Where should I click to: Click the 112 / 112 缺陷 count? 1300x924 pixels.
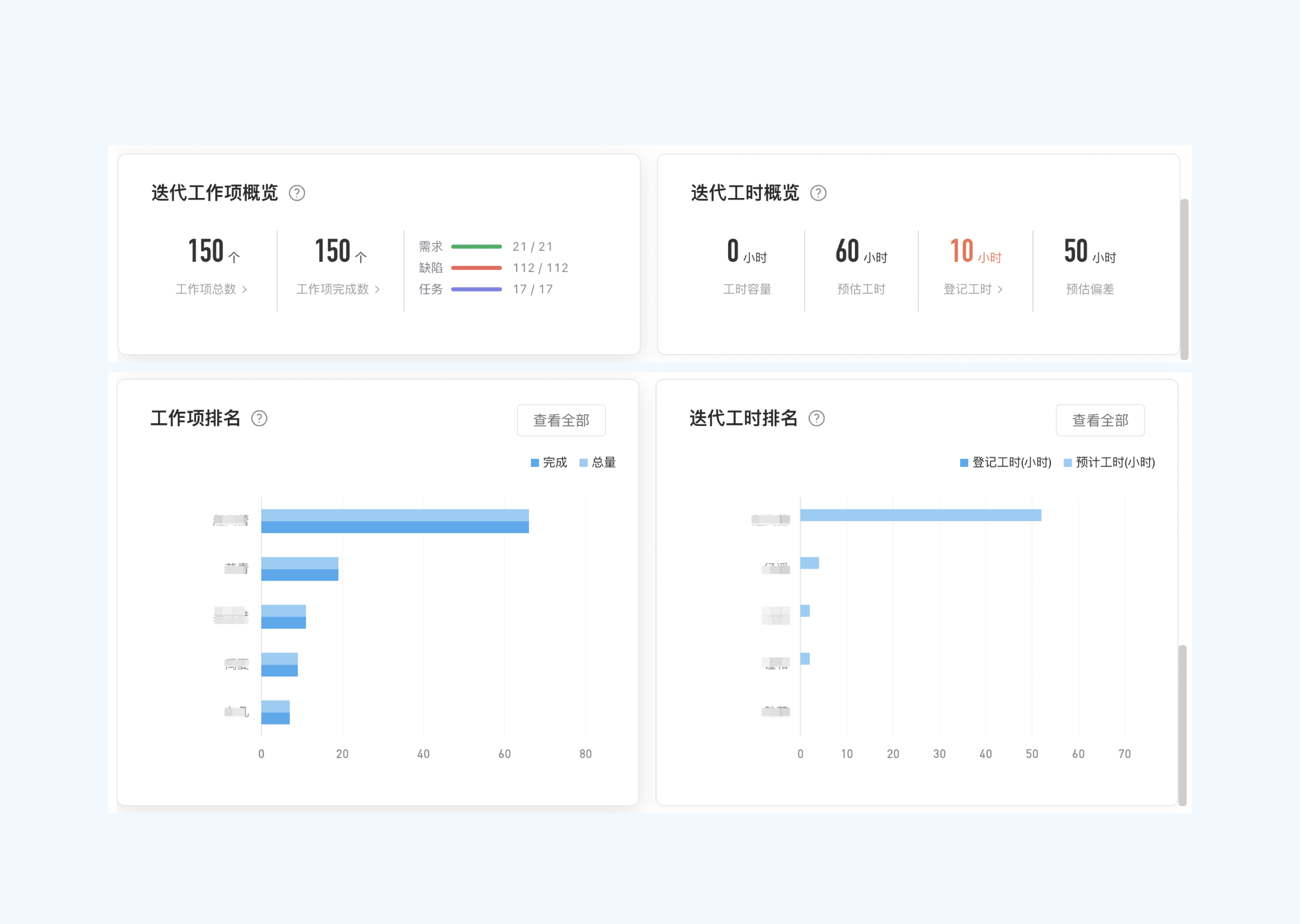(x=540, y=268)
